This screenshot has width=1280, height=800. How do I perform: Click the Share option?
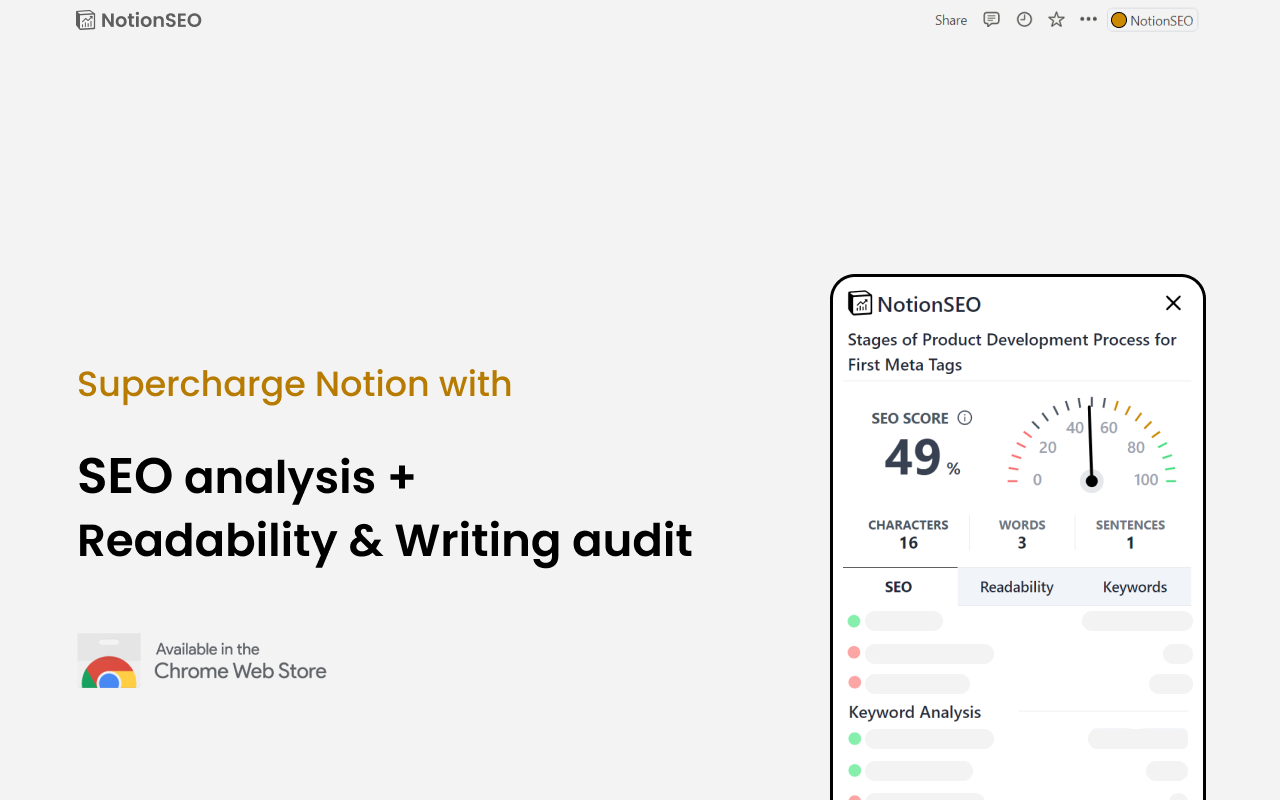pos(950,19)
